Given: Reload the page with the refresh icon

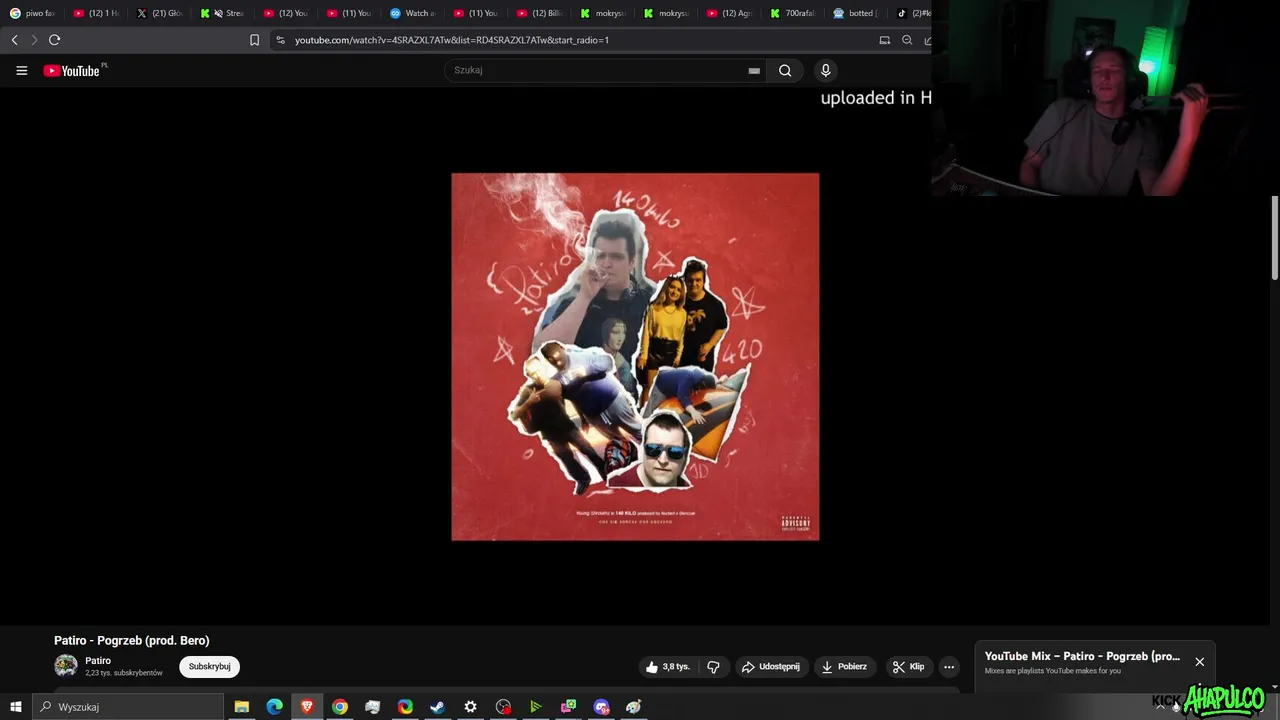Looking at the screenshot, I should click(54, 40).
